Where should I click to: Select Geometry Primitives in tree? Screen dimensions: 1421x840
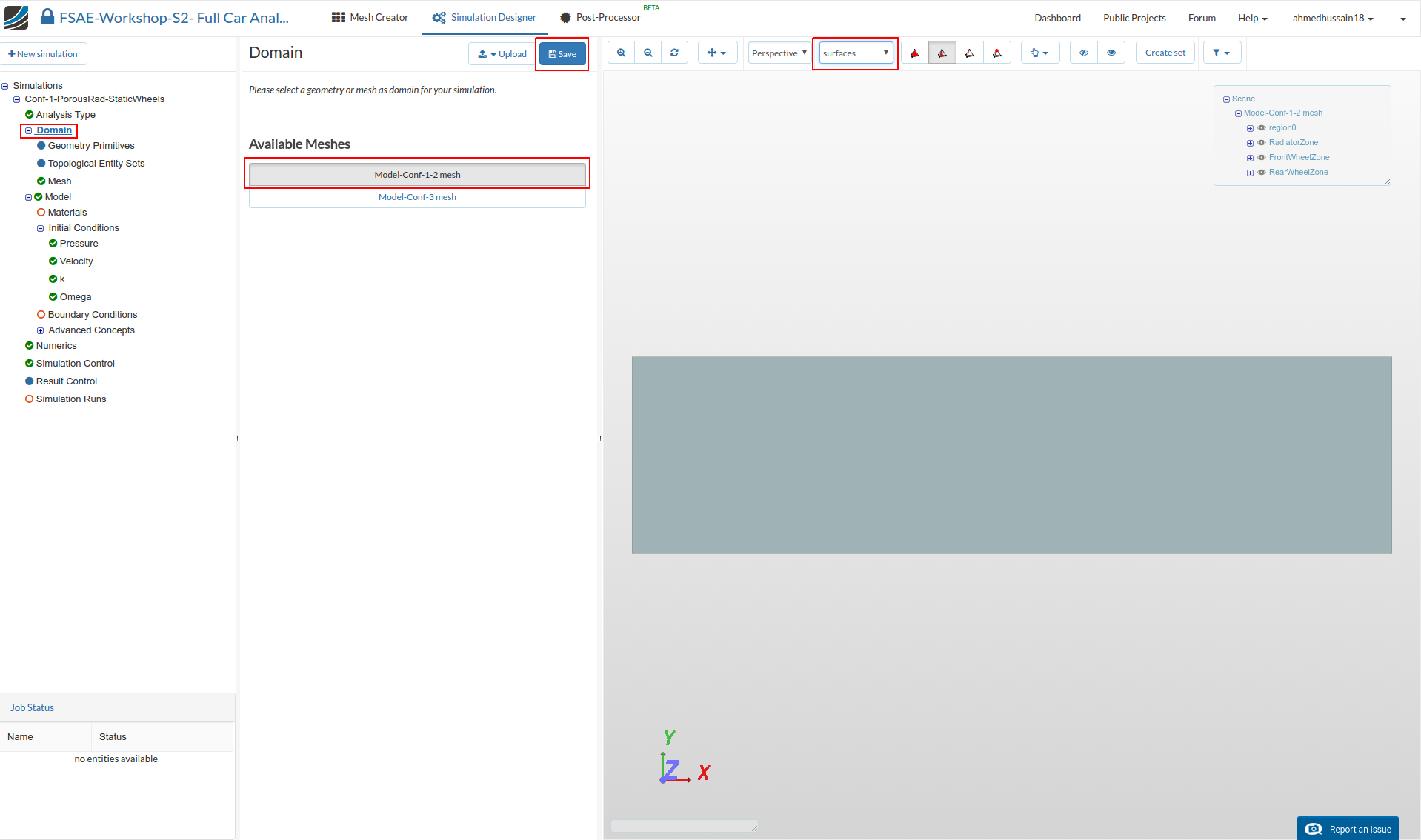tap(91, 146)
